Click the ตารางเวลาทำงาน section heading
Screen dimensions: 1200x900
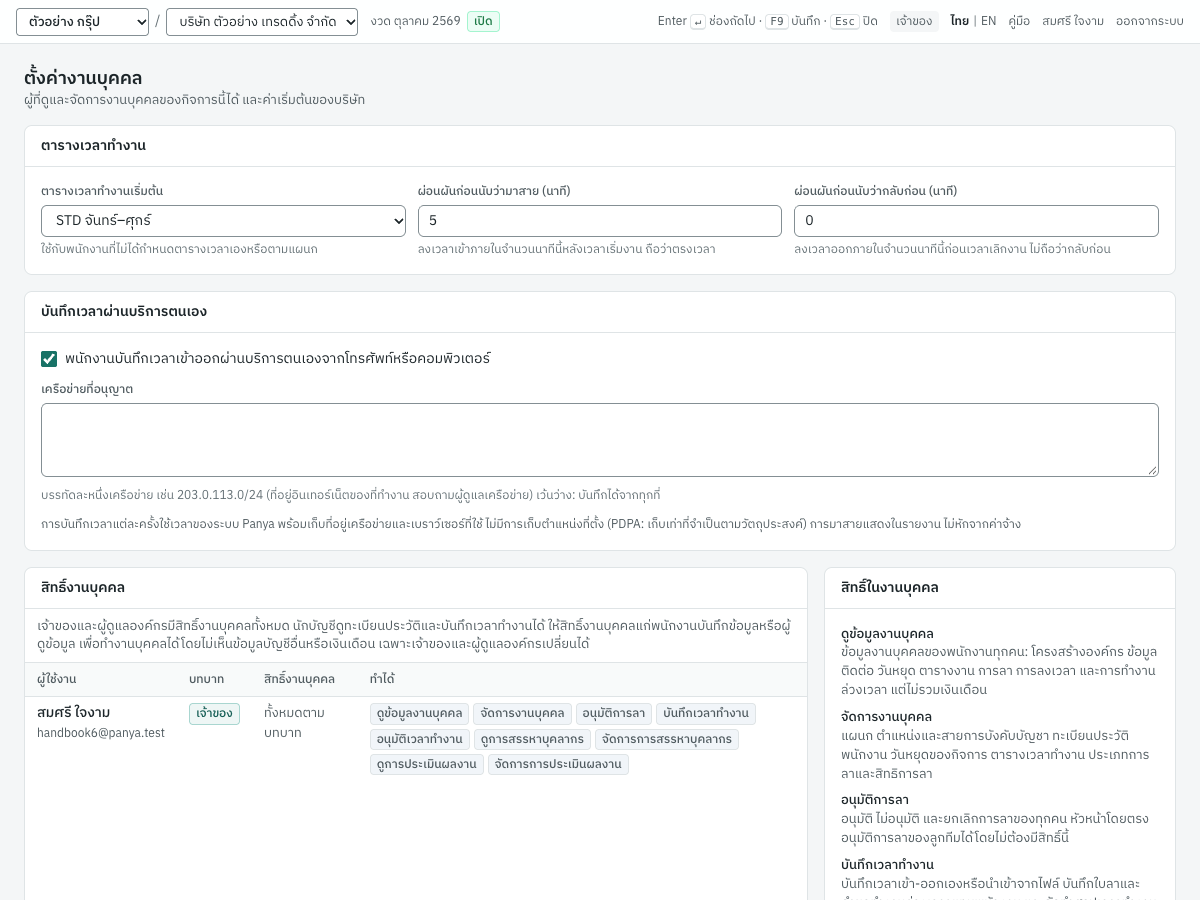coord(93,146)
